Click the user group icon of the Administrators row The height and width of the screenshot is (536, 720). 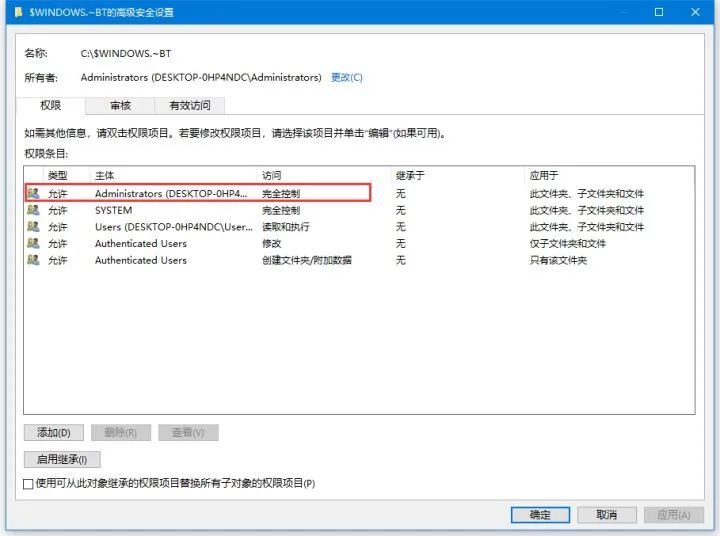click(x=33, y=193)
